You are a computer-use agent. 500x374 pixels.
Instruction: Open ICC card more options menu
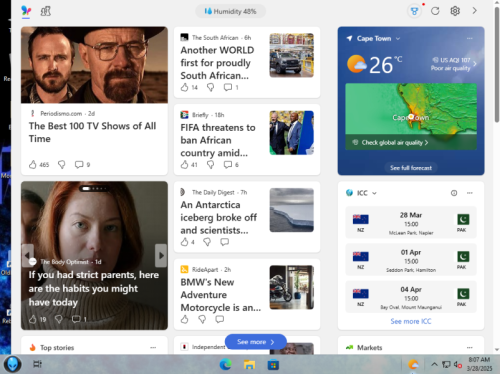470,193
